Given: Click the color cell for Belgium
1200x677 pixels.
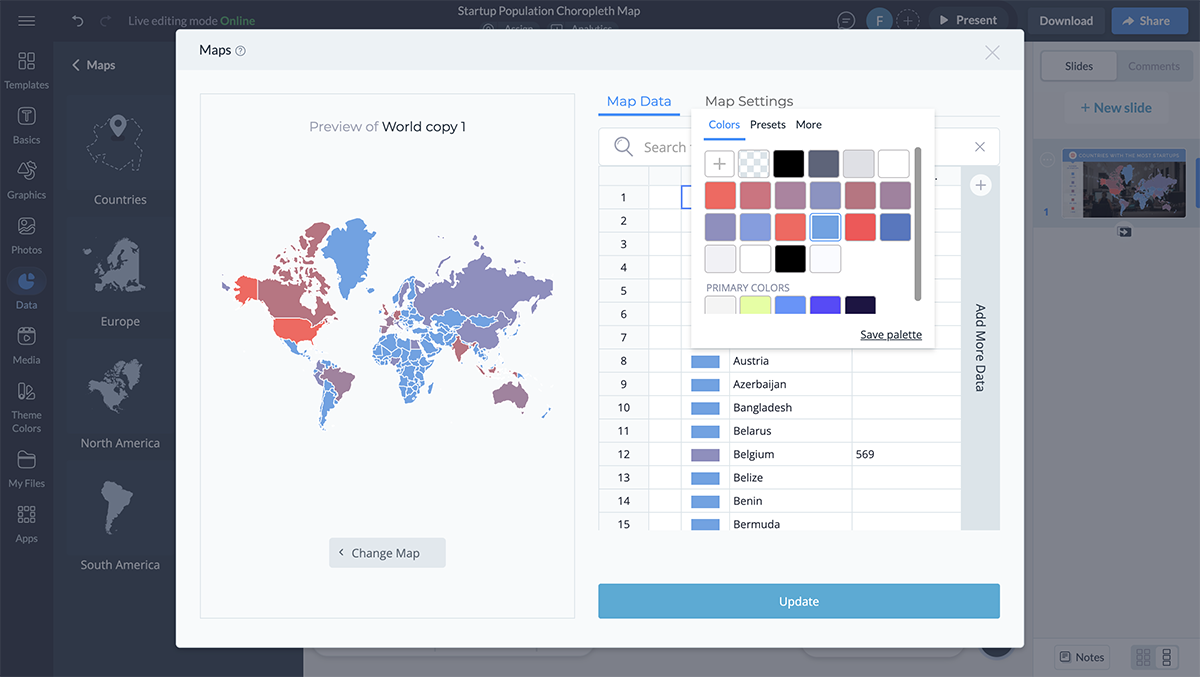Looking at the screenshot, I should click(x=705, y=454).
